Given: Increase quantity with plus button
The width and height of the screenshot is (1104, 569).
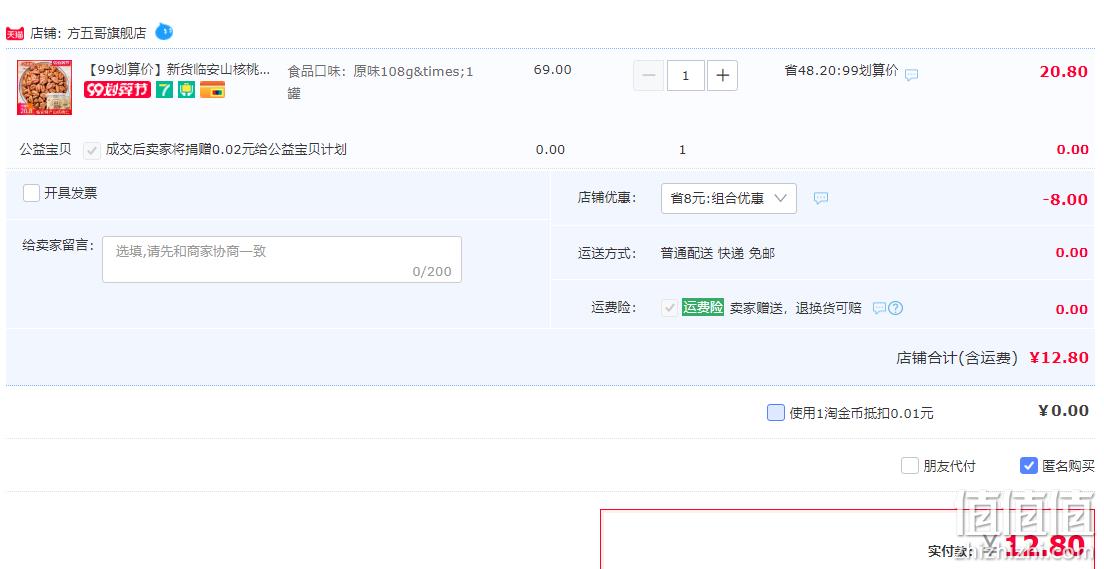Looking at the screenshot, I should (722, 75).
